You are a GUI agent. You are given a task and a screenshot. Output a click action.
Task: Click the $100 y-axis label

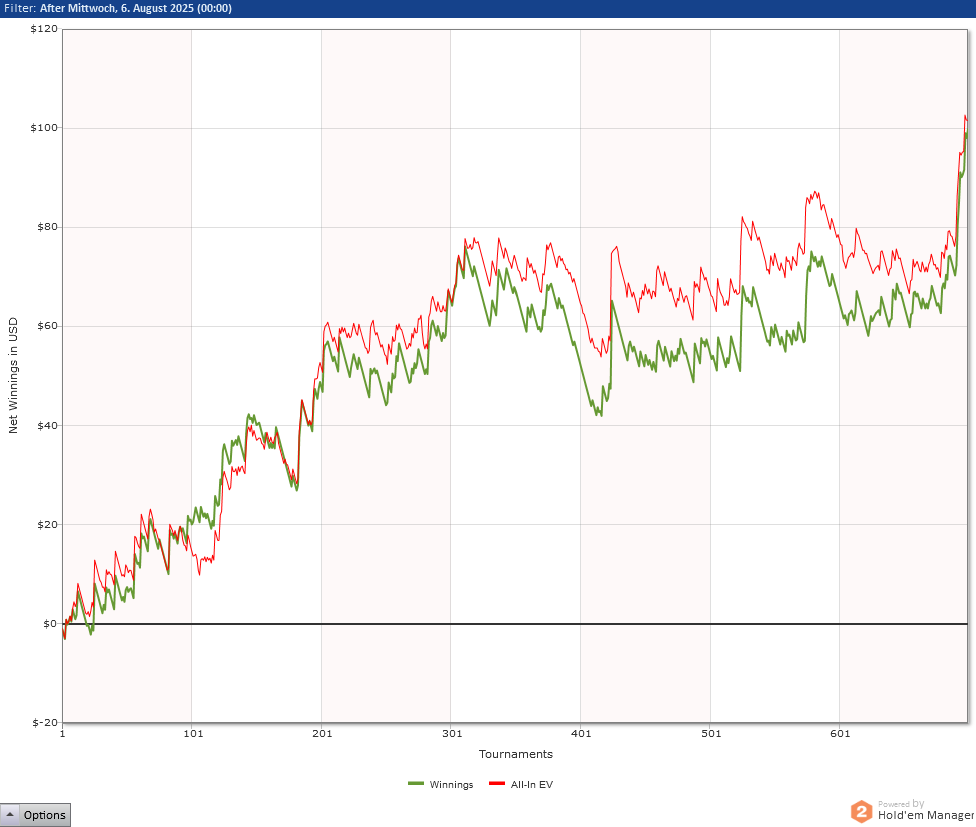pyautogui.click(x=44, y=128)
